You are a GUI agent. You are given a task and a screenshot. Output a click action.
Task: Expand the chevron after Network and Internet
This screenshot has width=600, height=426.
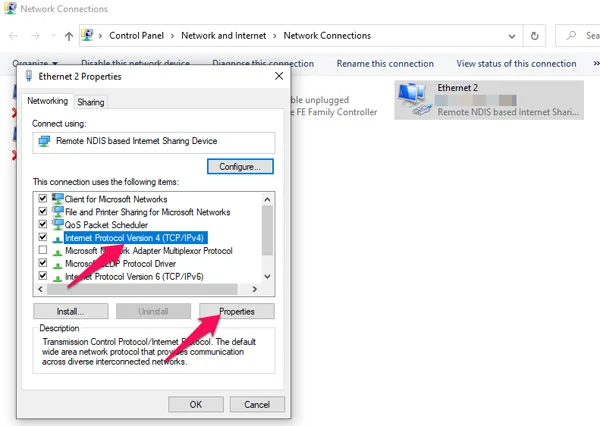(275, 36)
